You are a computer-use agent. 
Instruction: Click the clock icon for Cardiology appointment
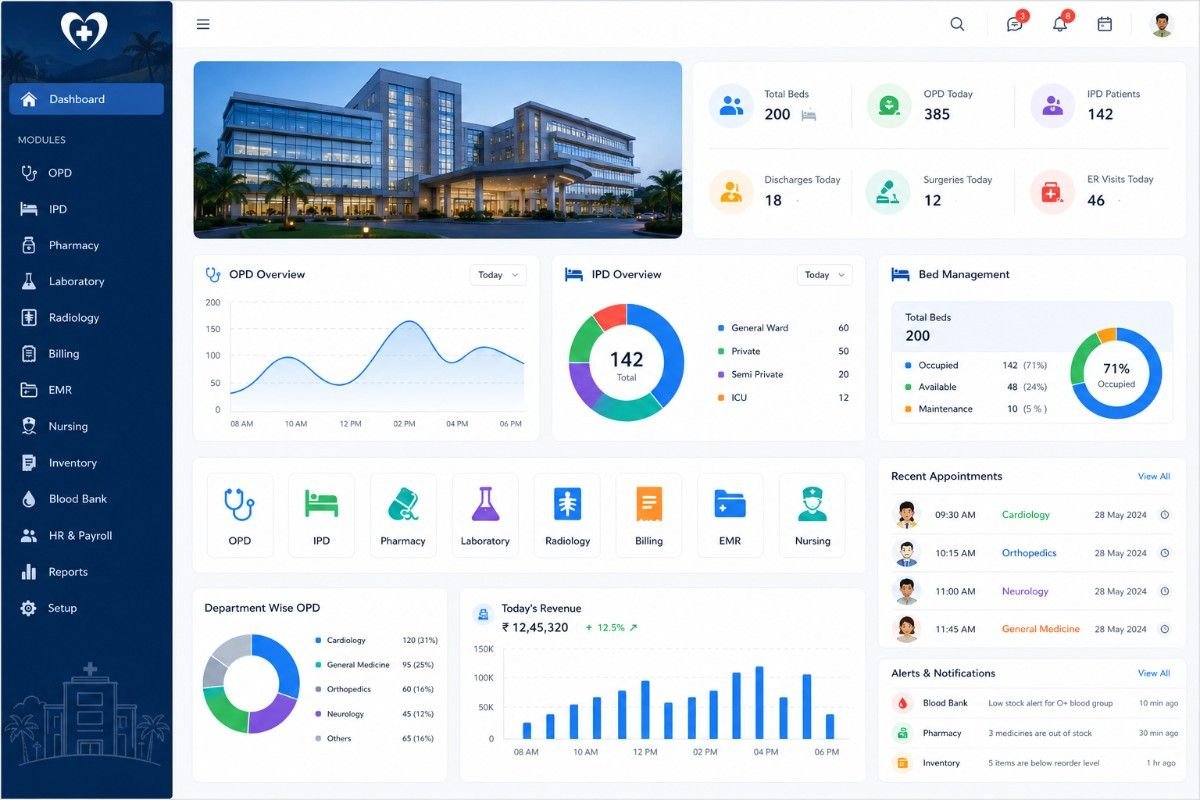[x=1165, y=515]
